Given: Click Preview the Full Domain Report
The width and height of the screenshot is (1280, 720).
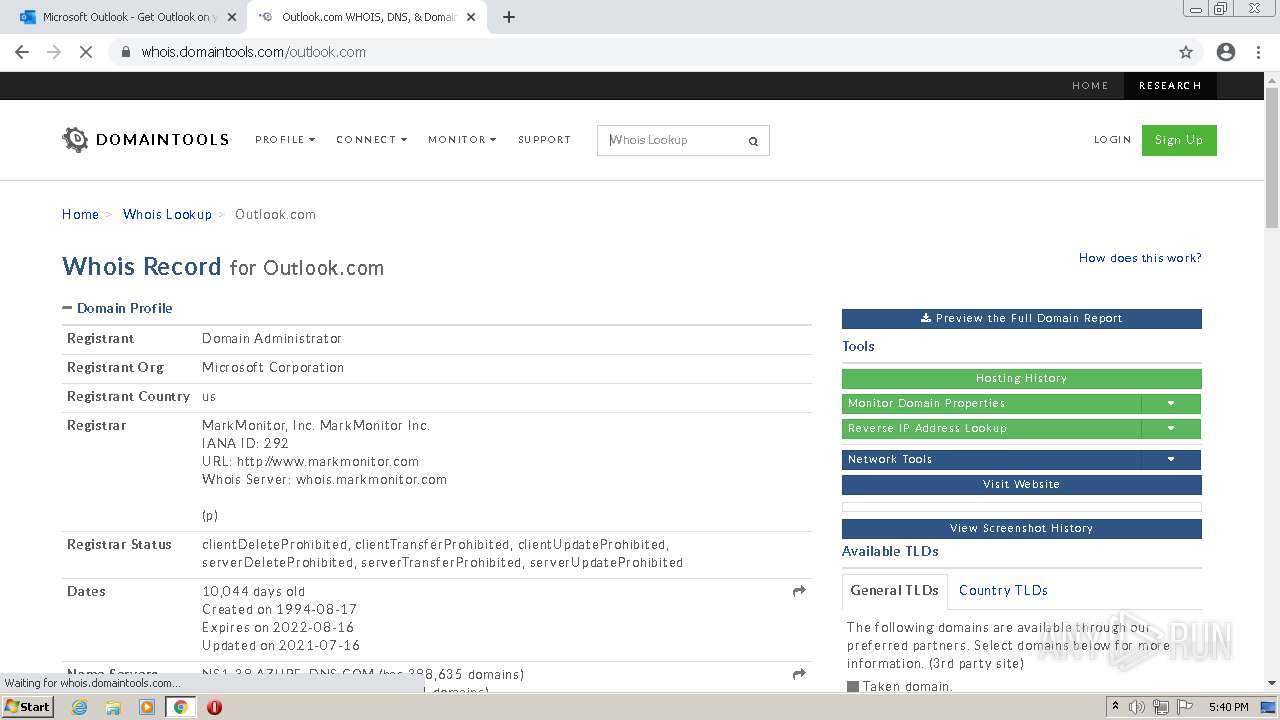Looking at the screenshot, I should point(1021,318).
